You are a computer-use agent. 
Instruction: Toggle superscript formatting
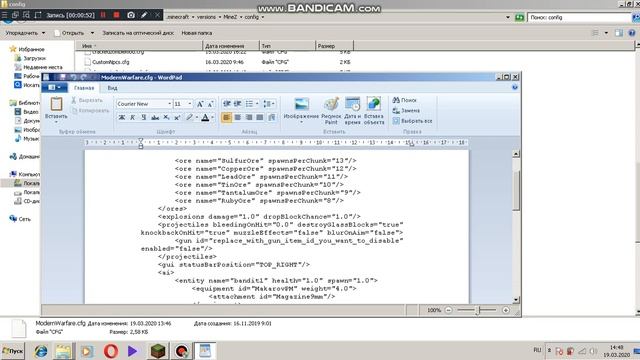point(177,118)
